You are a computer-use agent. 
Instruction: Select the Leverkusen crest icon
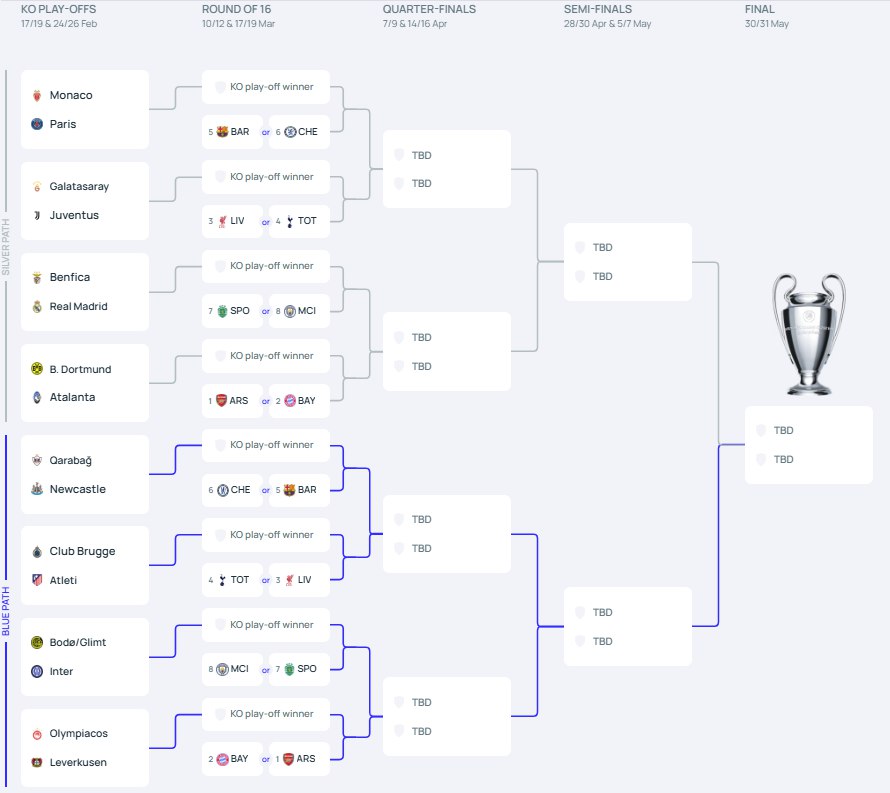[37, 762]
